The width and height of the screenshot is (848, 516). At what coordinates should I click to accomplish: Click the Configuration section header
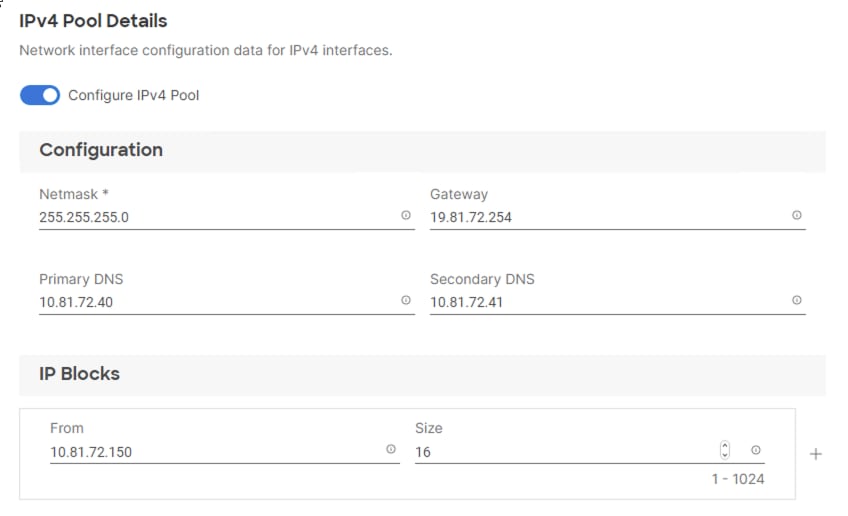click(101, 150)
